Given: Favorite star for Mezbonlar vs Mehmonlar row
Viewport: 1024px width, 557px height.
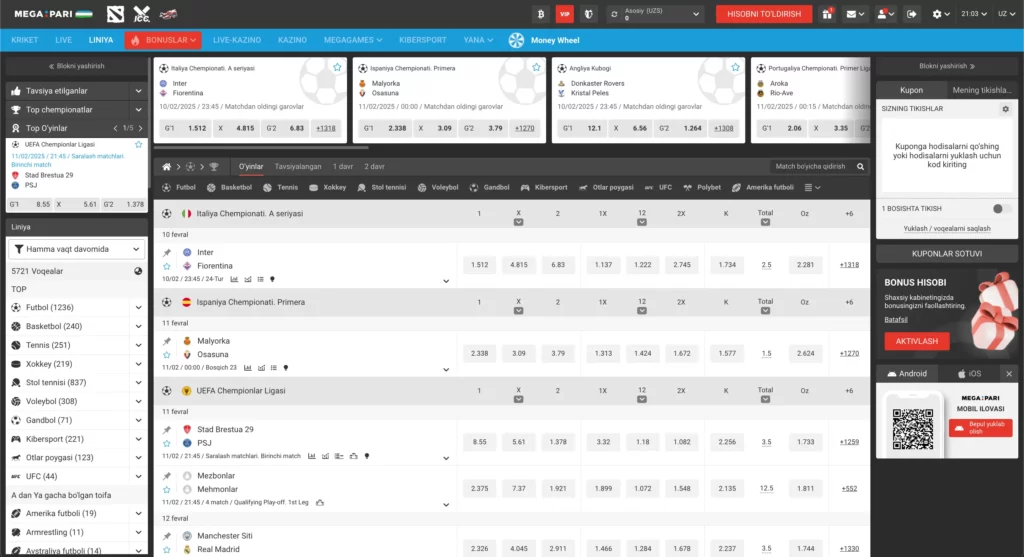Looking at the screenshot, I should tap(167, 490).
